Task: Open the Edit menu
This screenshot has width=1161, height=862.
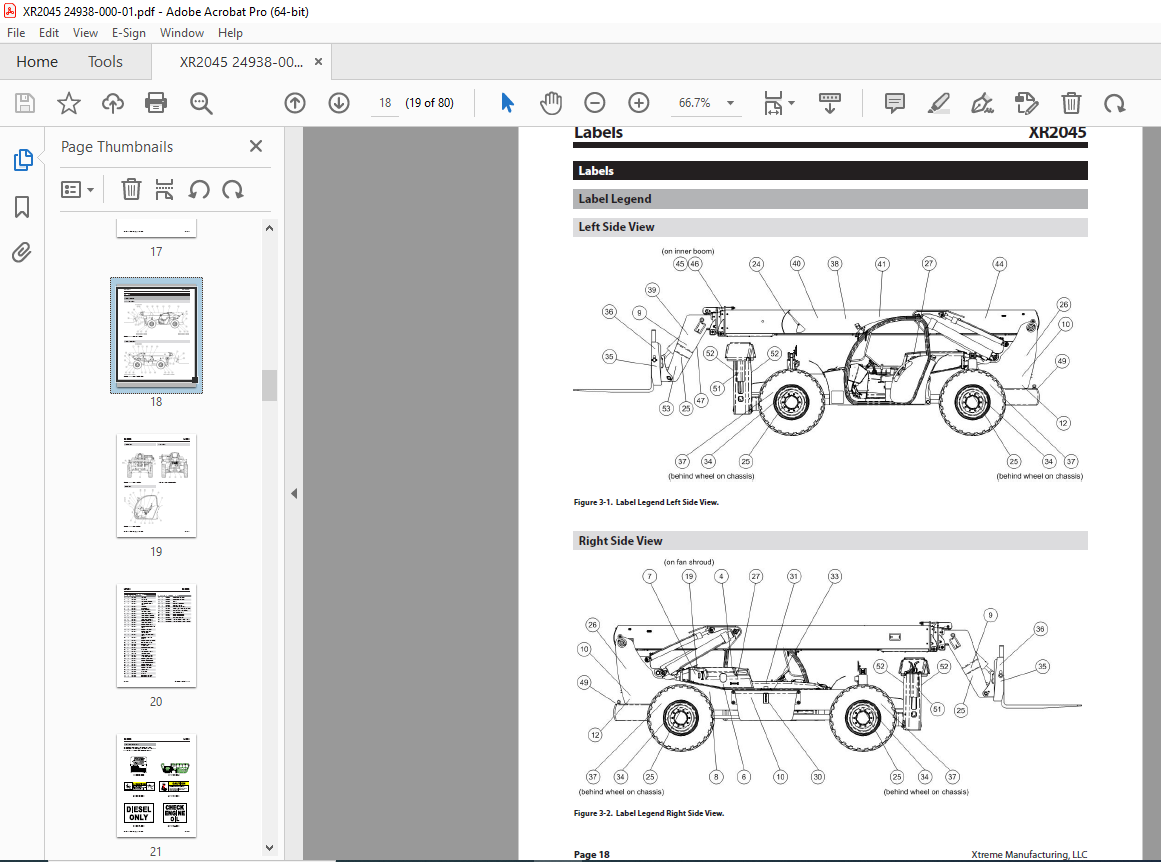Action: tap(49, 33)
